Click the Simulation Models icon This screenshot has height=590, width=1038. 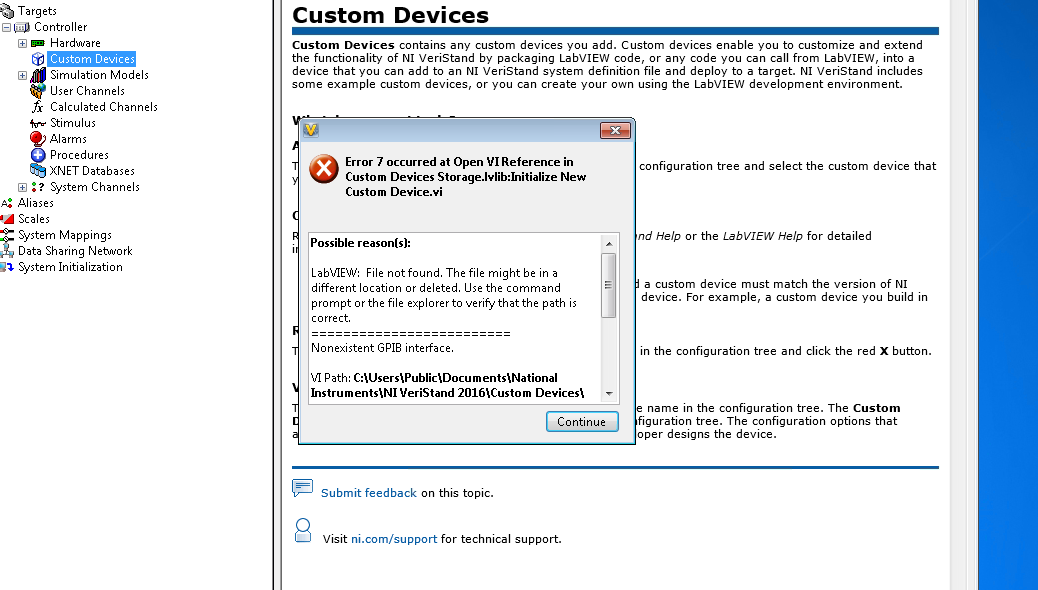pos(38,75)
